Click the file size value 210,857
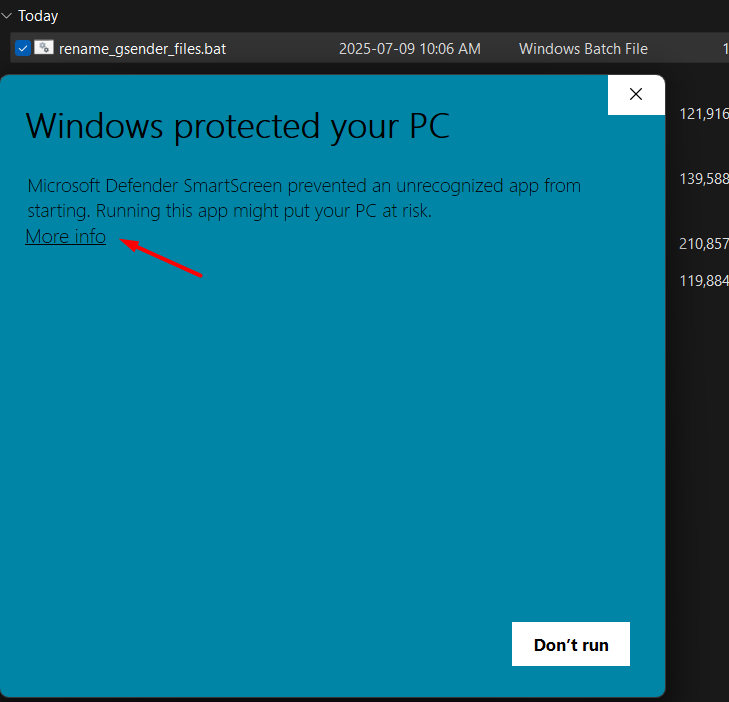 (x=704, y=244)
